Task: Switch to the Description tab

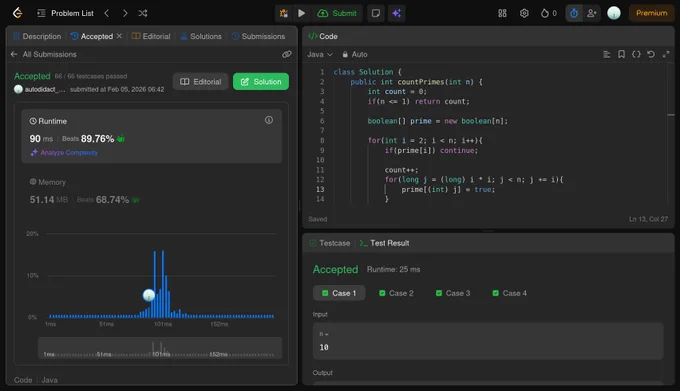Action: point(37,36)
